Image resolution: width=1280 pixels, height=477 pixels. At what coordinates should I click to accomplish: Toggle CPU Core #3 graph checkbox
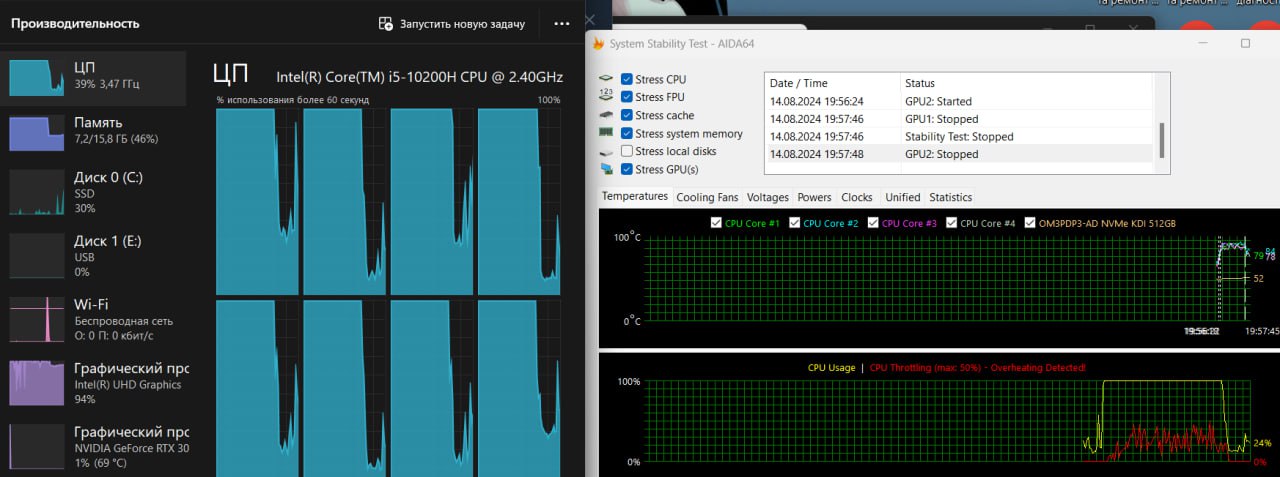(x=873, y=223)
